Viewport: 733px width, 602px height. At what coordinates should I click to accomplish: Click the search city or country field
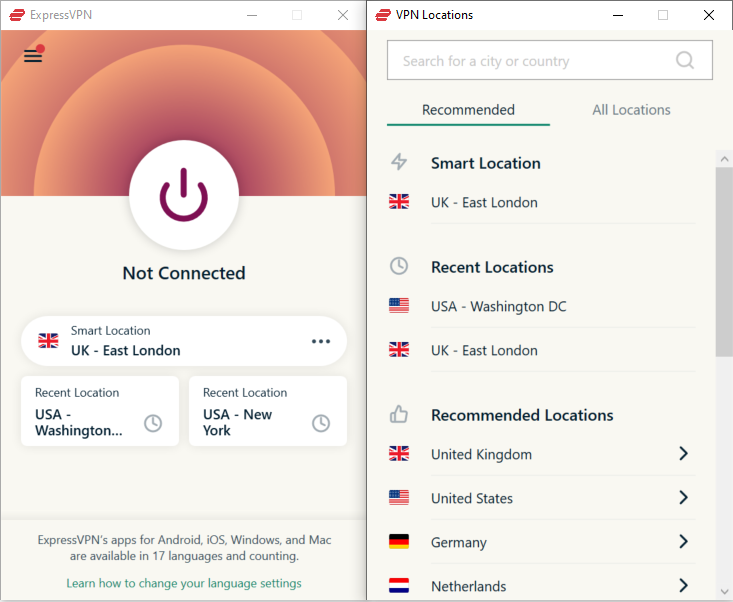click(x=549, y=60)
